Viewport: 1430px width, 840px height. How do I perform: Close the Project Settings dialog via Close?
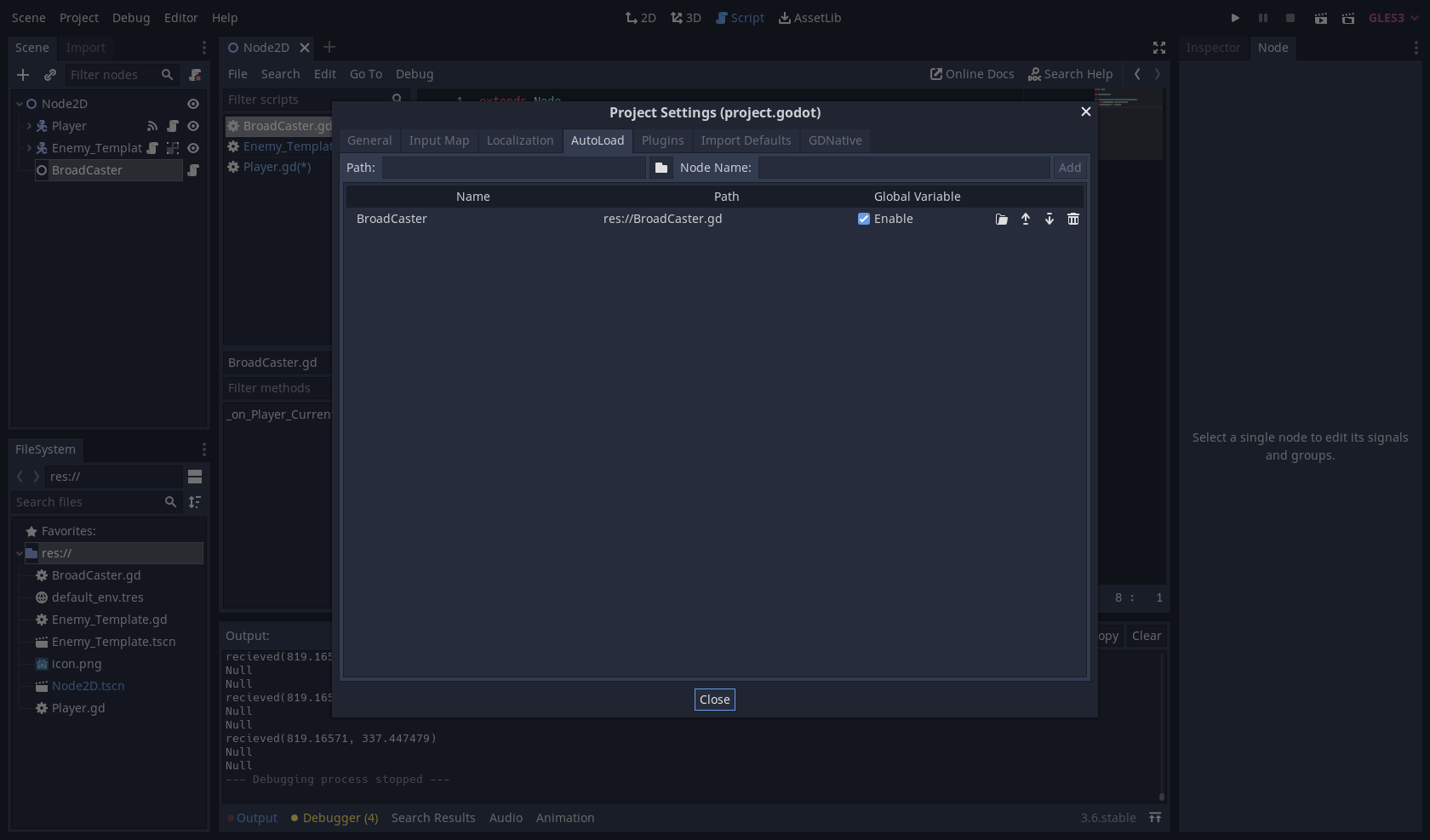coord(715,700)
